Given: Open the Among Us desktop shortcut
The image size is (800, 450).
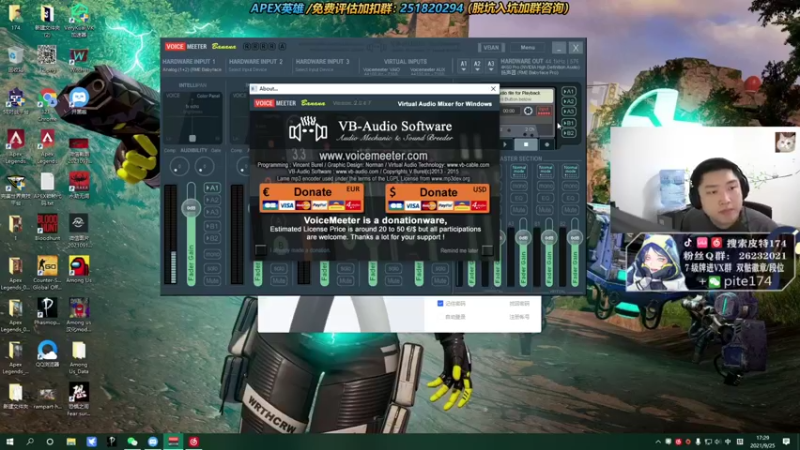Looking at the screenshot, I should point(79,266).
